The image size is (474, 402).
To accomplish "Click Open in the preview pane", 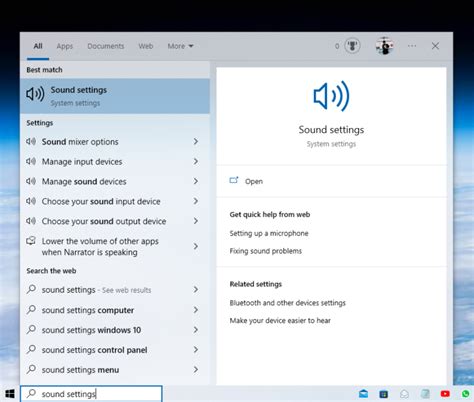I will [254, 181].
